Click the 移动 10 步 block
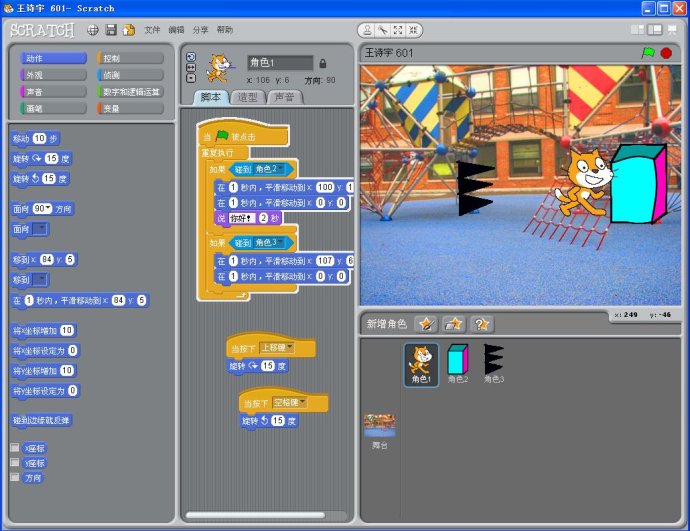This screenshot has height=531, width=690. point(35,139)
